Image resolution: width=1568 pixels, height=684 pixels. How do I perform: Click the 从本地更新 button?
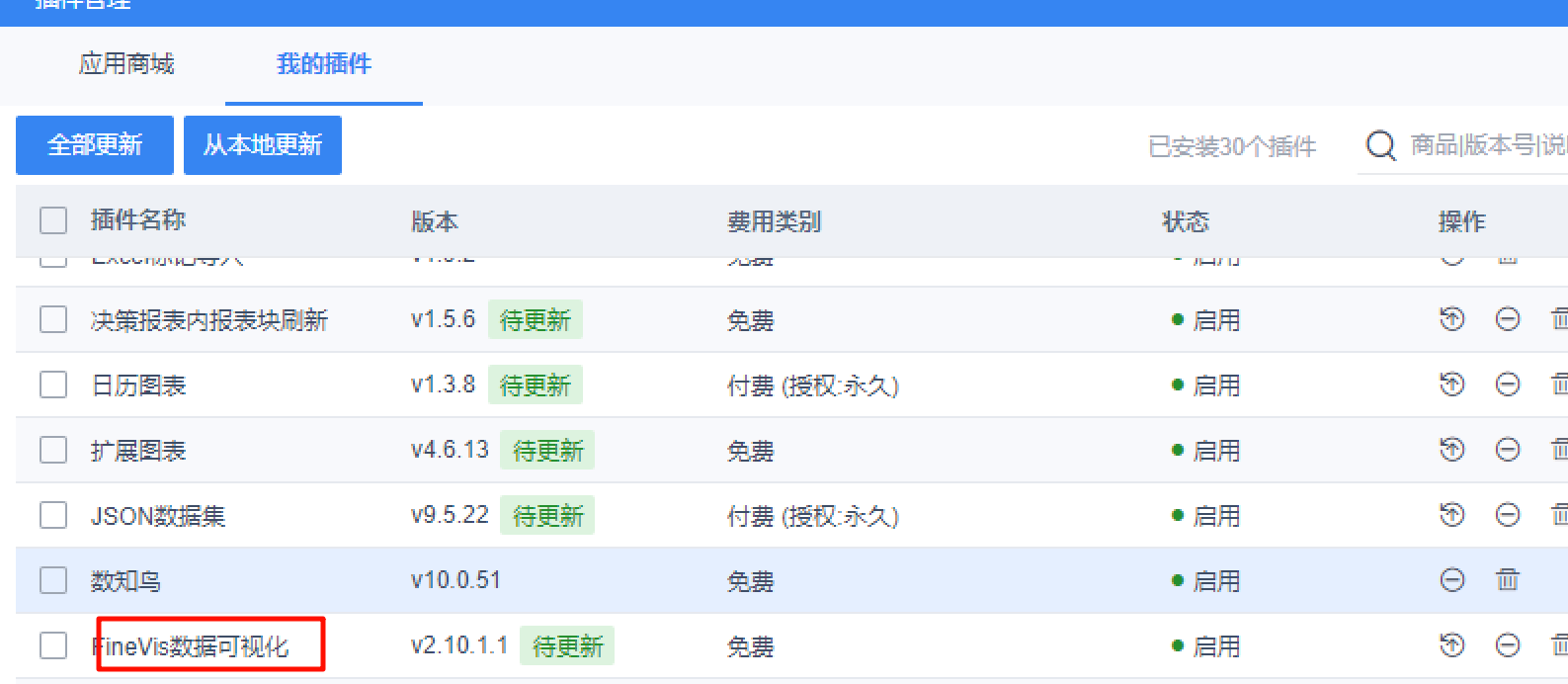pyautogui.click(x=263, y=145)
